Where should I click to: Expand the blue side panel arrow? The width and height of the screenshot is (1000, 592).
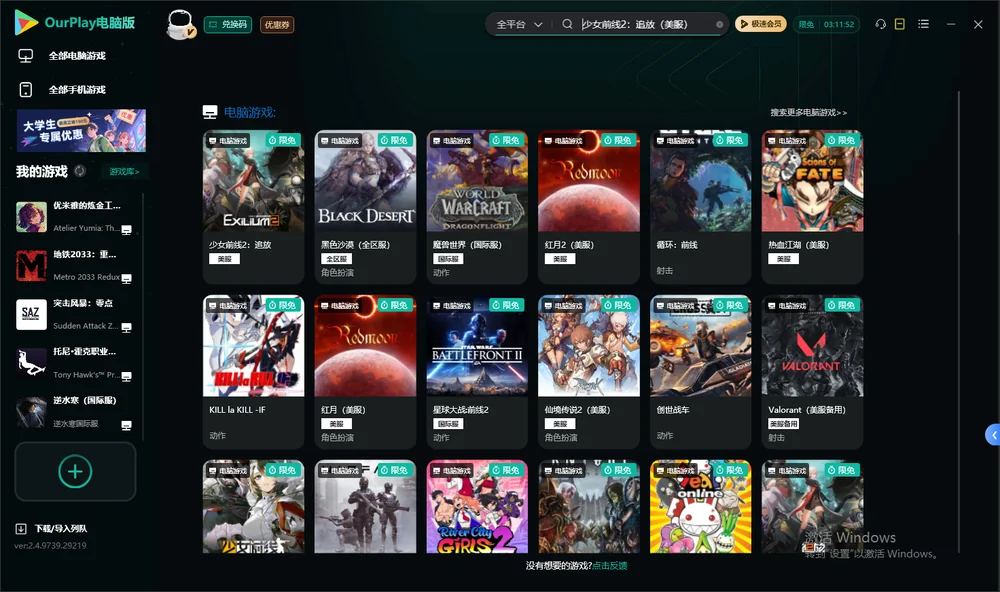(x=993, y=434)
